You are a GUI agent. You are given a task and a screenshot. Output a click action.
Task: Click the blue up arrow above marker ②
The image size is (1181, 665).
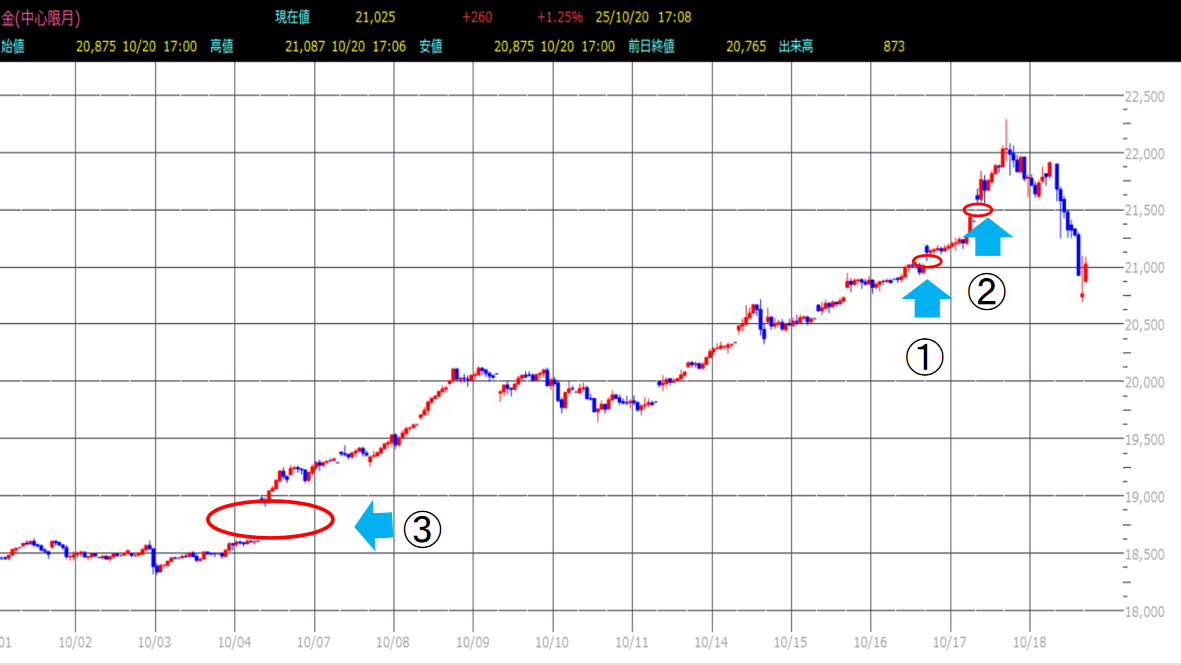[992, 236]
